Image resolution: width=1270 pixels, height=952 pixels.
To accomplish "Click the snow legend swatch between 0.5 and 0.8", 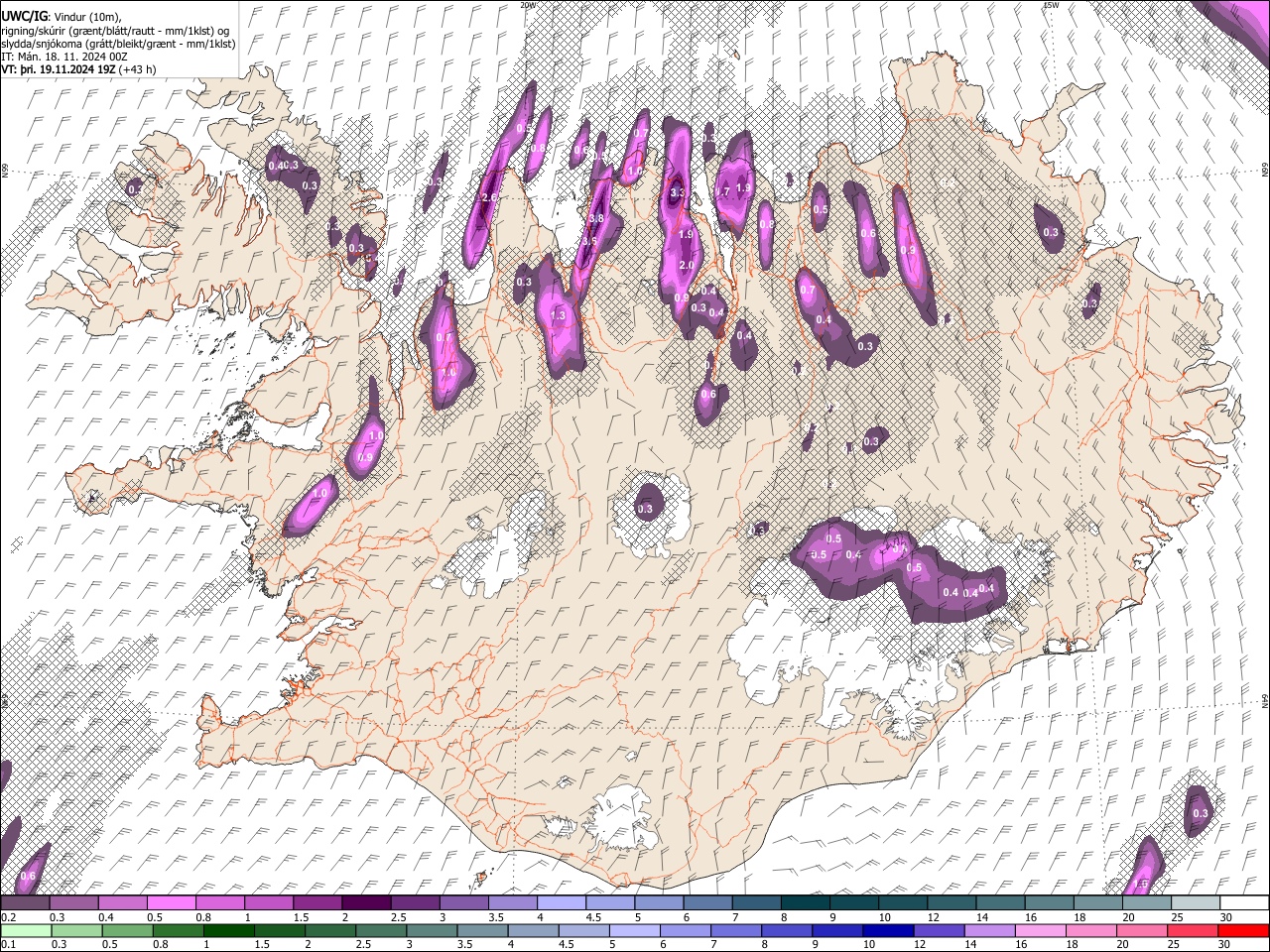I will click(171, 902).
